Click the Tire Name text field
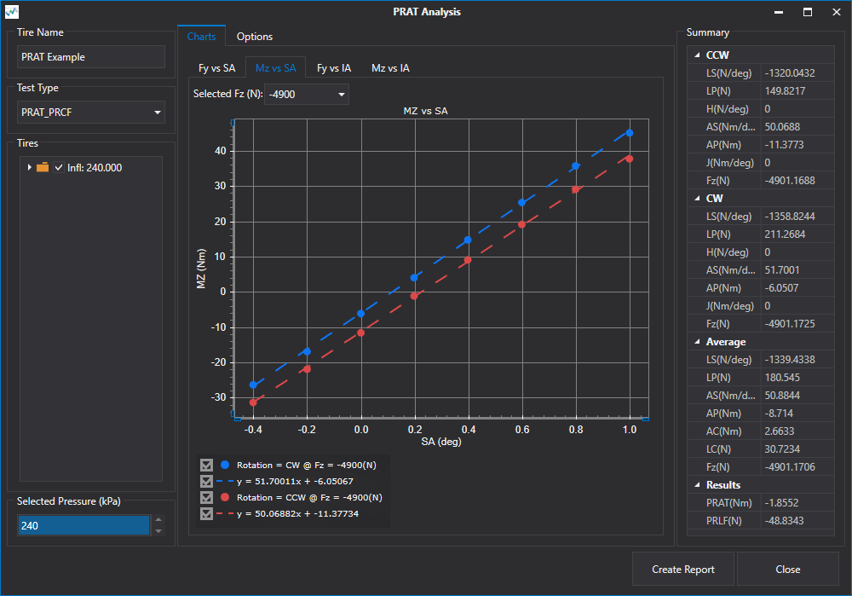This screenshot has height=596, width=852. [91, 57]
